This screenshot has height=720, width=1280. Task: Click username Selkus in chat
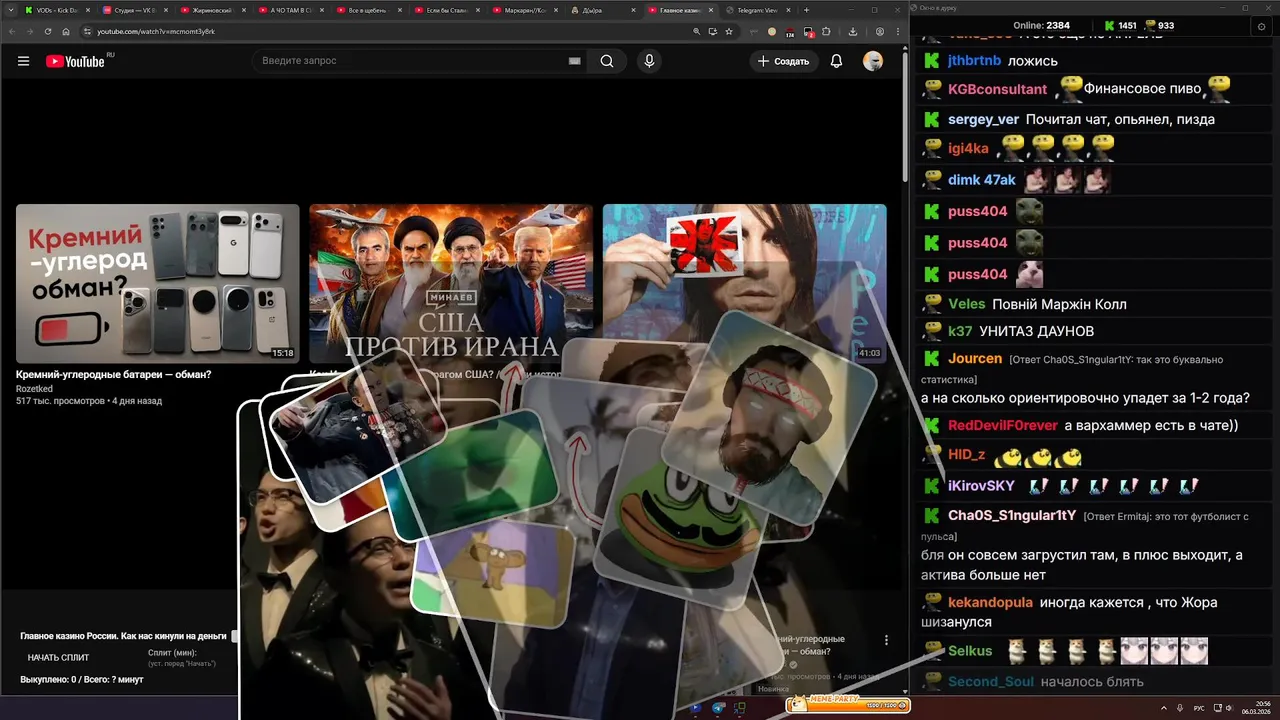coord(970,651)
